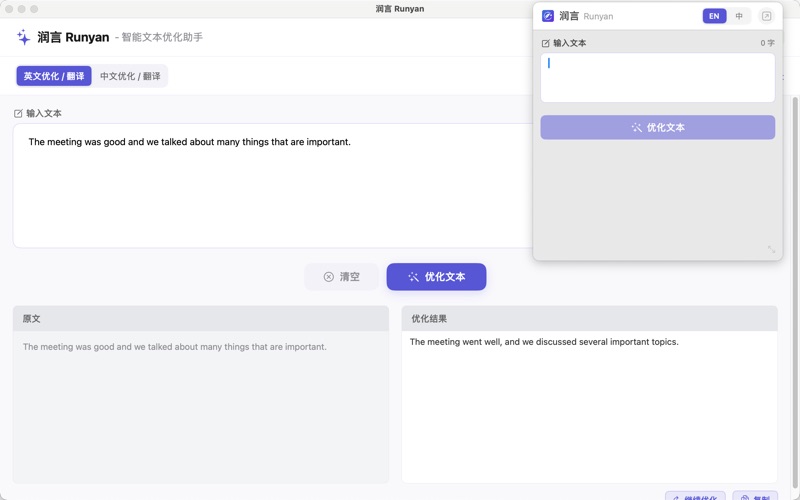Click the Runyan app icon in the floating panel

[548, 16]
